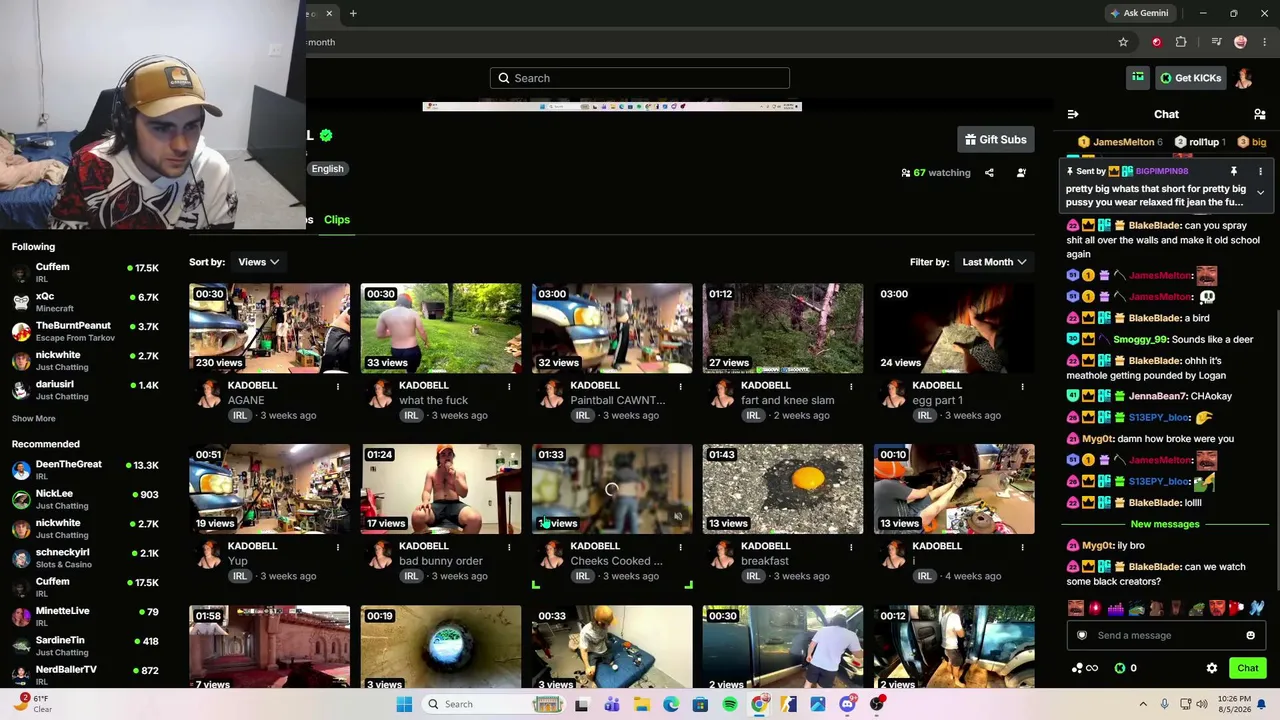
Task: Click the Windows Start button
Action: pos(404,704)
